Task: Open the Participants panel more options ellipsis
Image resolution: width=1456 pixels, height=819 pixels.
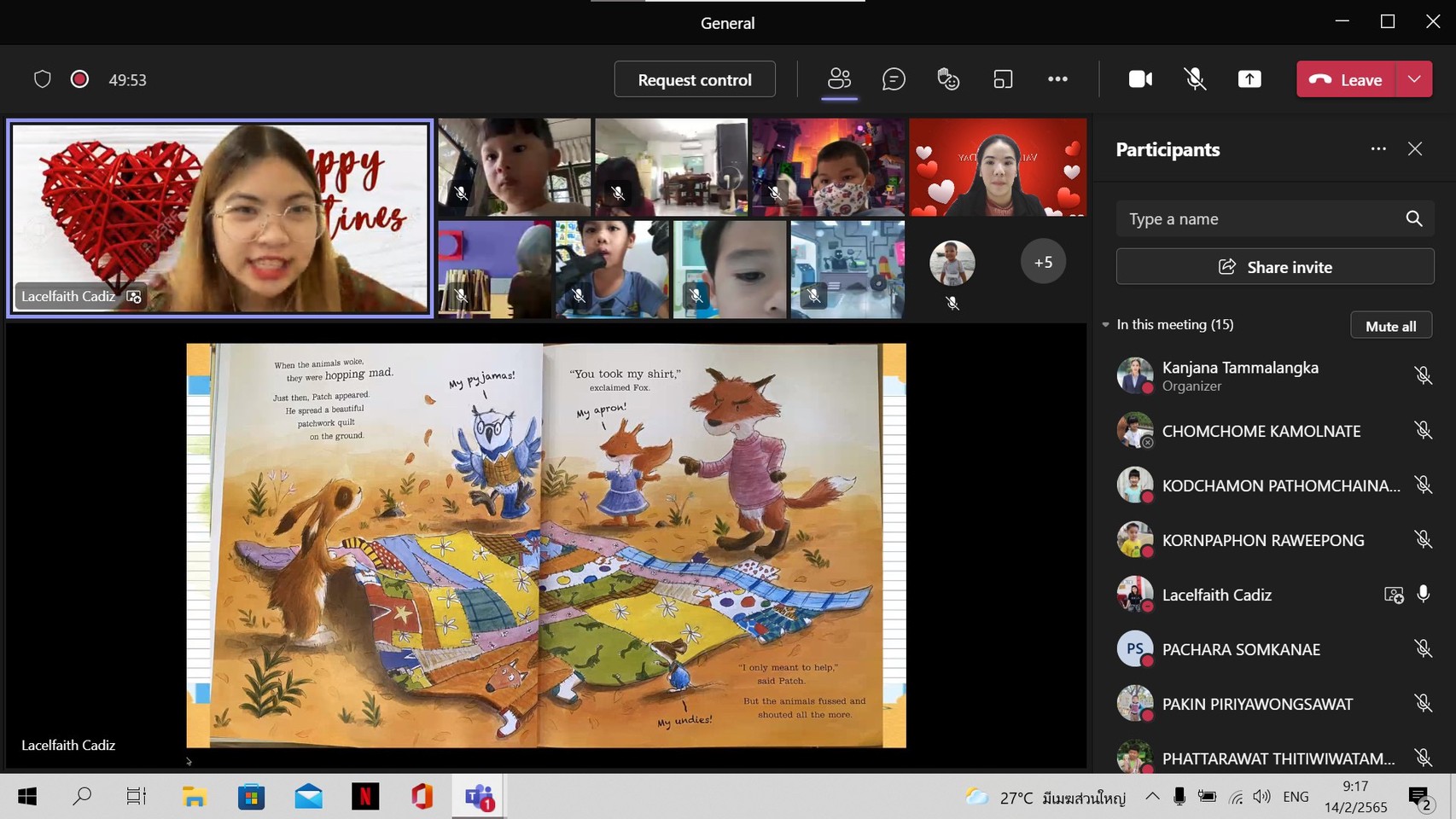Action: coord(1378,149)
